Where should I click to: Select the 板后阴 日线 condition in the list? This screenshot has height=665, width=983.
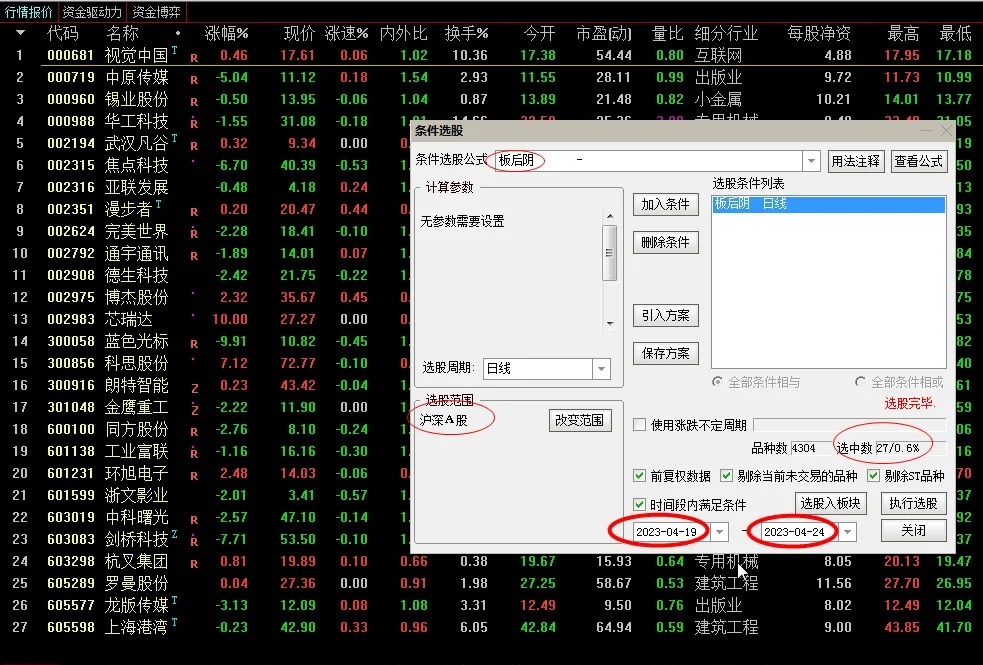point(829,204)
